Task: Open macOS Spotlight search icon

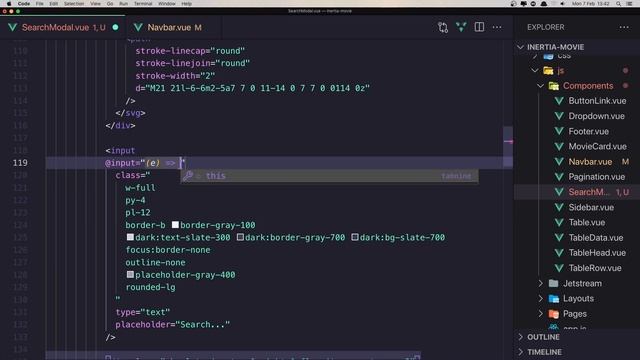Action: coord(619,4)
